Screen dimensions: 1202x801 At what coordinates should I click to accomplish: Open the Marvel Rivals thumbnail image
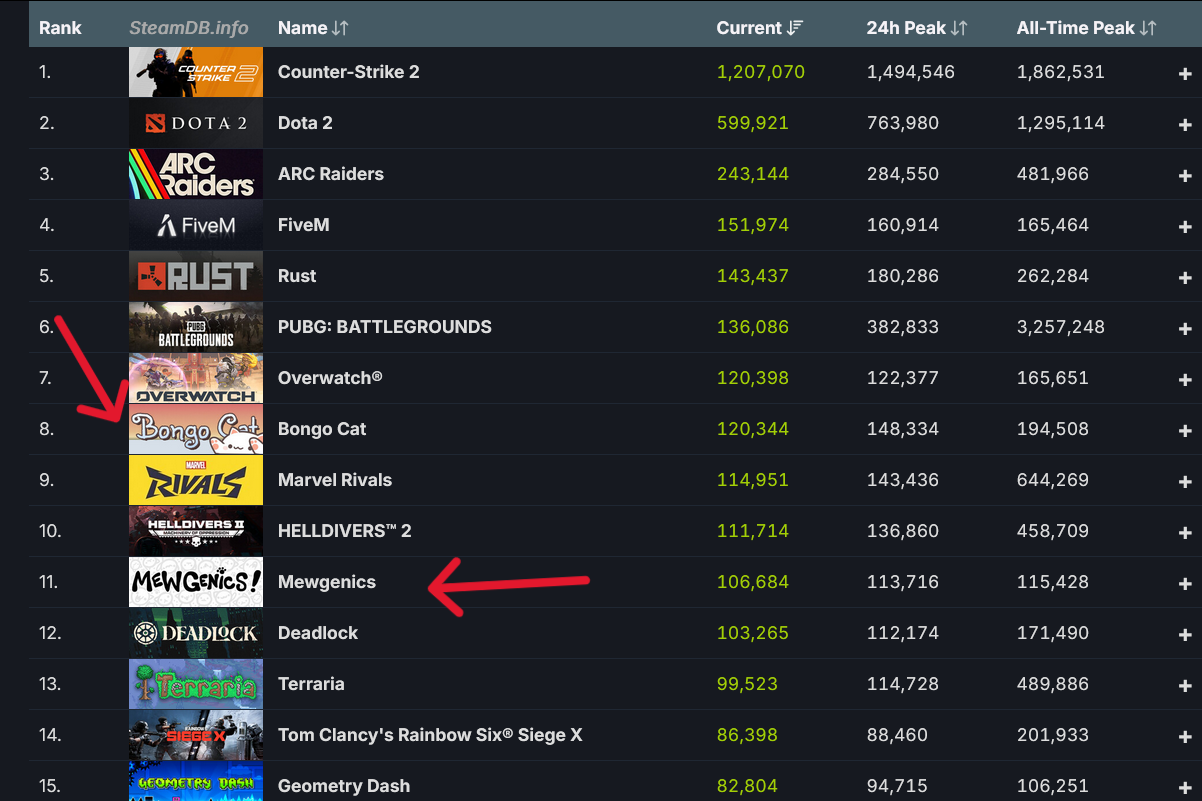[196, 480]
